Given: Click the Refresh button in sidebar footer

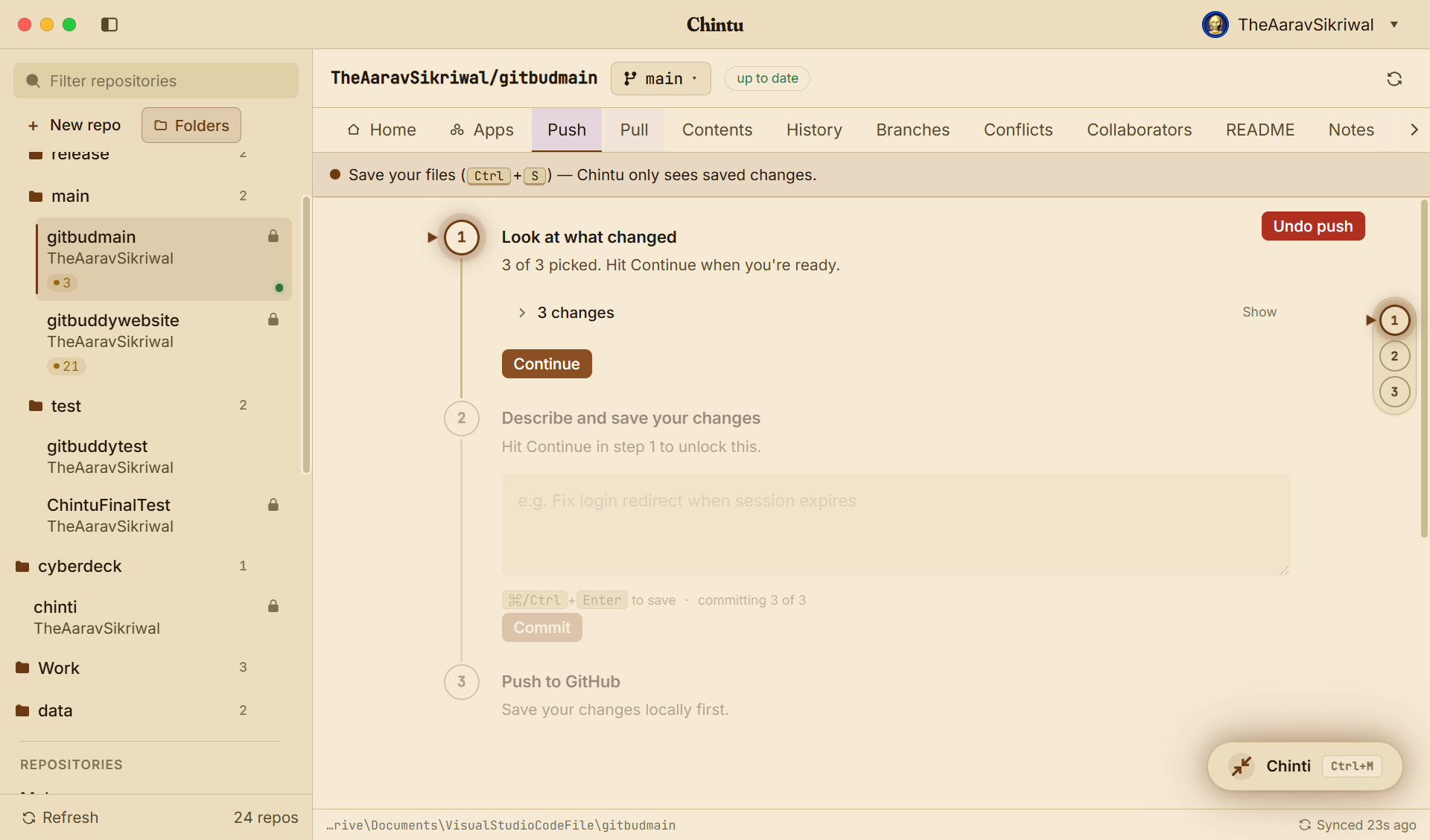Looking at the screenshot, I should (60, 818).
